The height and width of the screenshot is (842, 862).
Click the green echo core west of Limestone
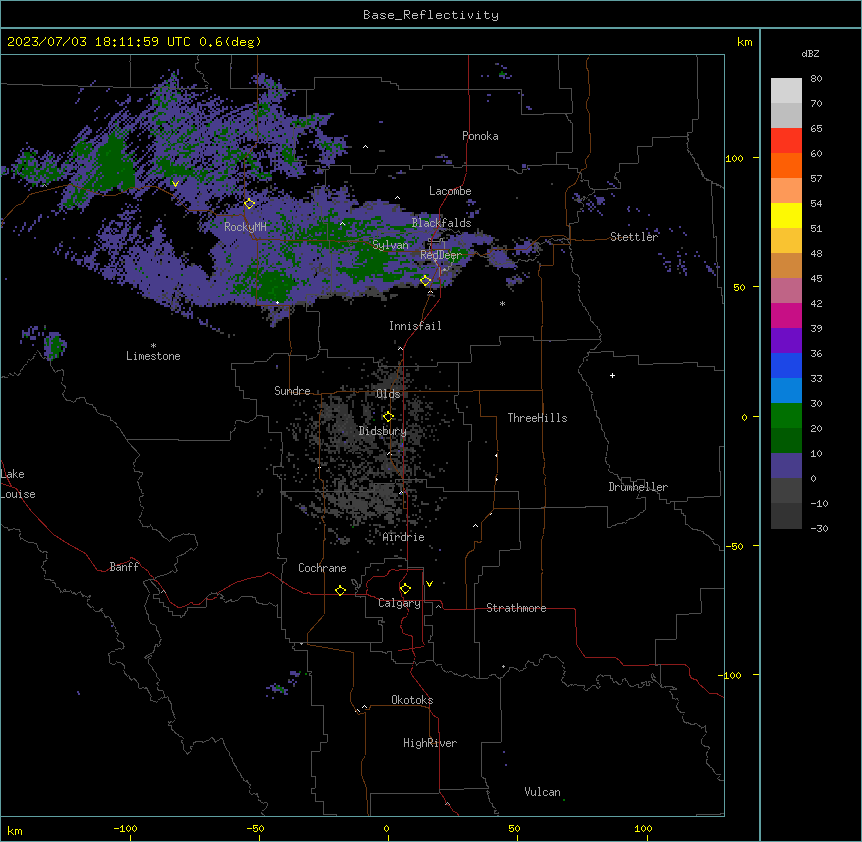click(54, 345)
